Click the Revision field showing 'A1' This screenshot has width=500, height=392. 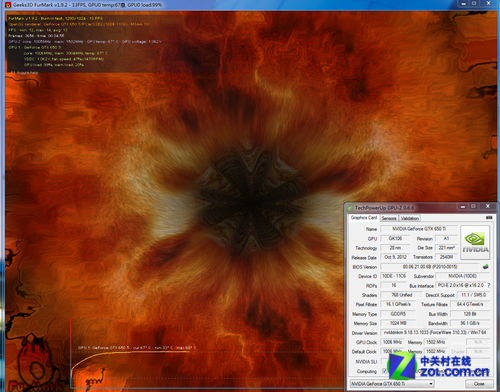click(446, 238)
